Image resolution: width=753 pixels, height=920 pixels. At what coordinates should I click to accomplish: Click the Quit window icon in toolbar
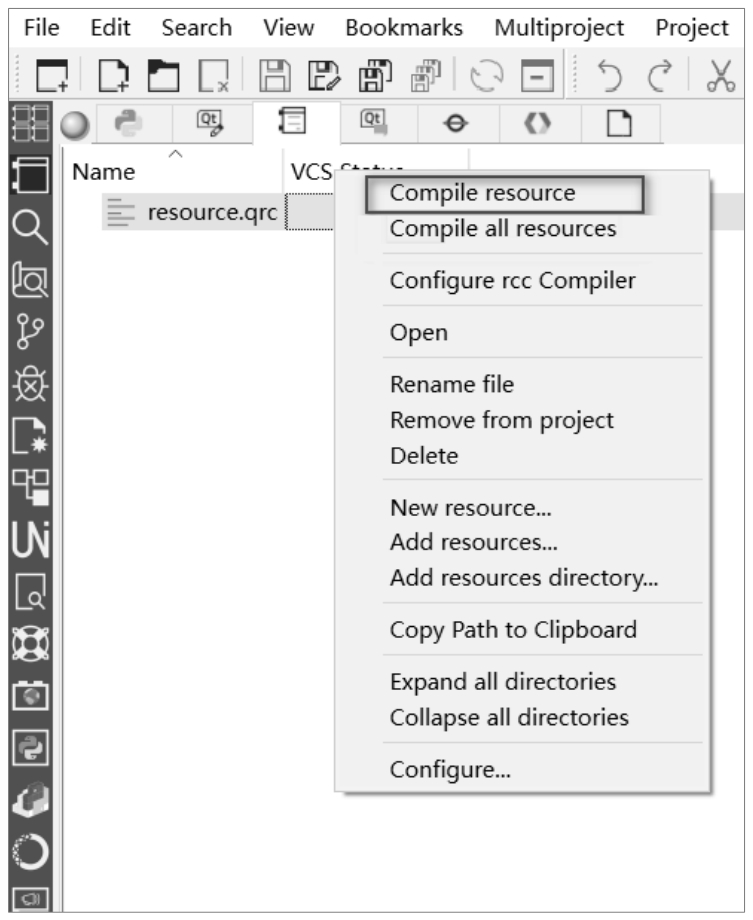pos(538,75)
